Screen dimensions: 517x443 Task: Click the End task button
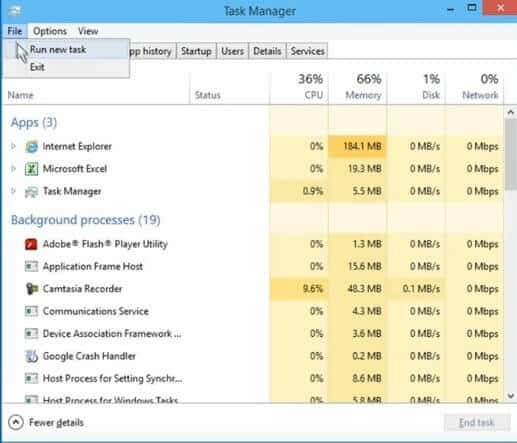tap(477, 423)
